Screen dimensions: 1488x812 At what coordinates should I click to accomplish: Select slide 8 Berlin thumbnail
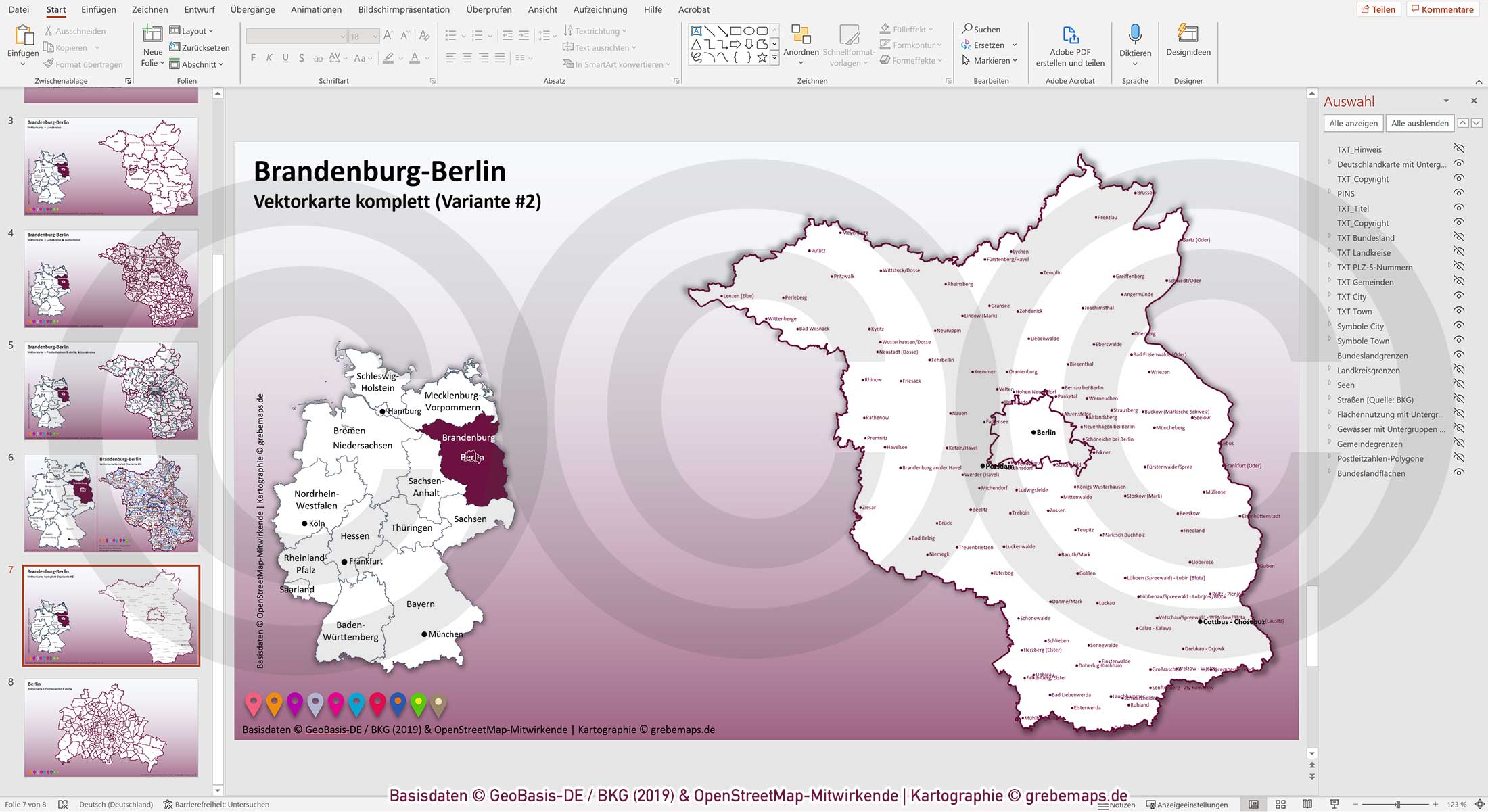pyautogui.click(x=110, y=727)
